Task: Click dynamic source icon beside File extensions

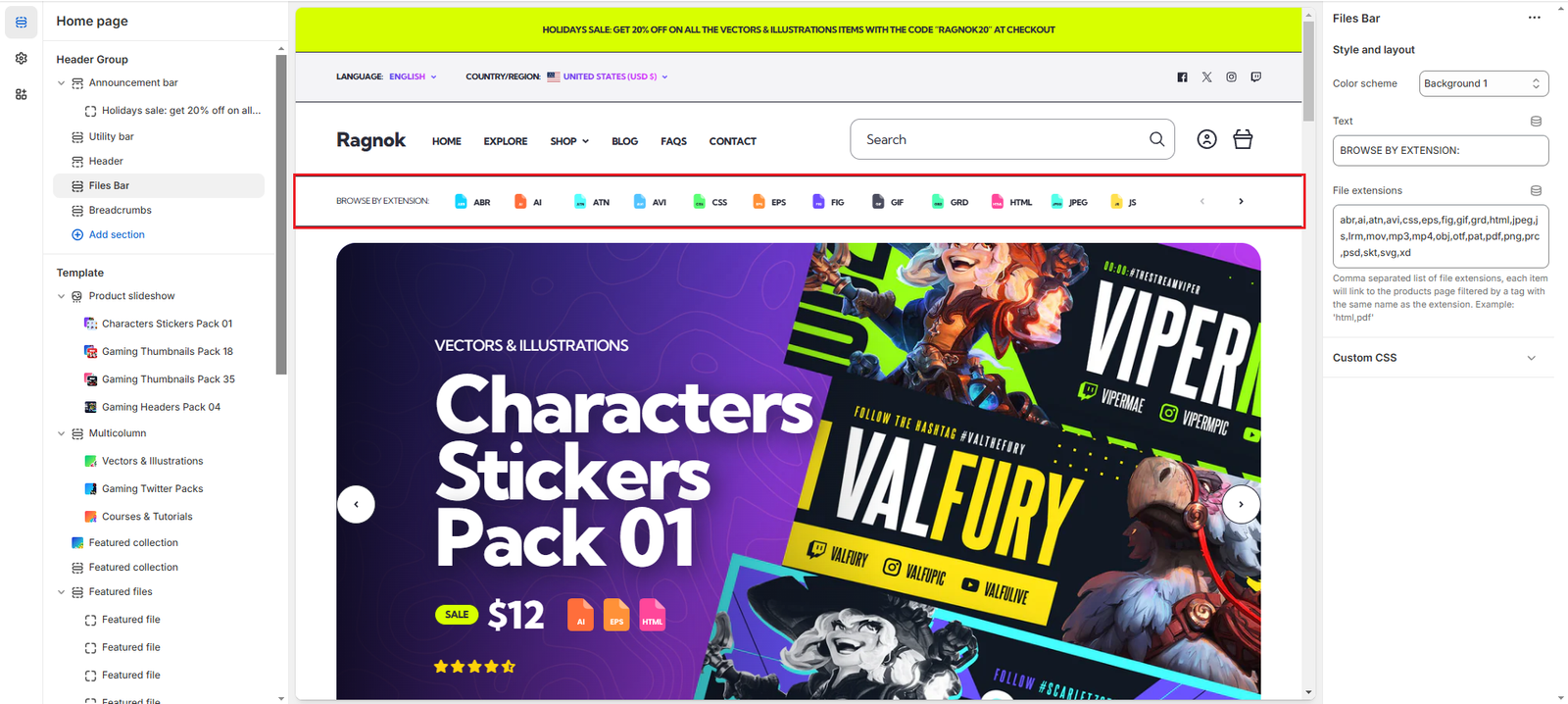Action: 1536,190
